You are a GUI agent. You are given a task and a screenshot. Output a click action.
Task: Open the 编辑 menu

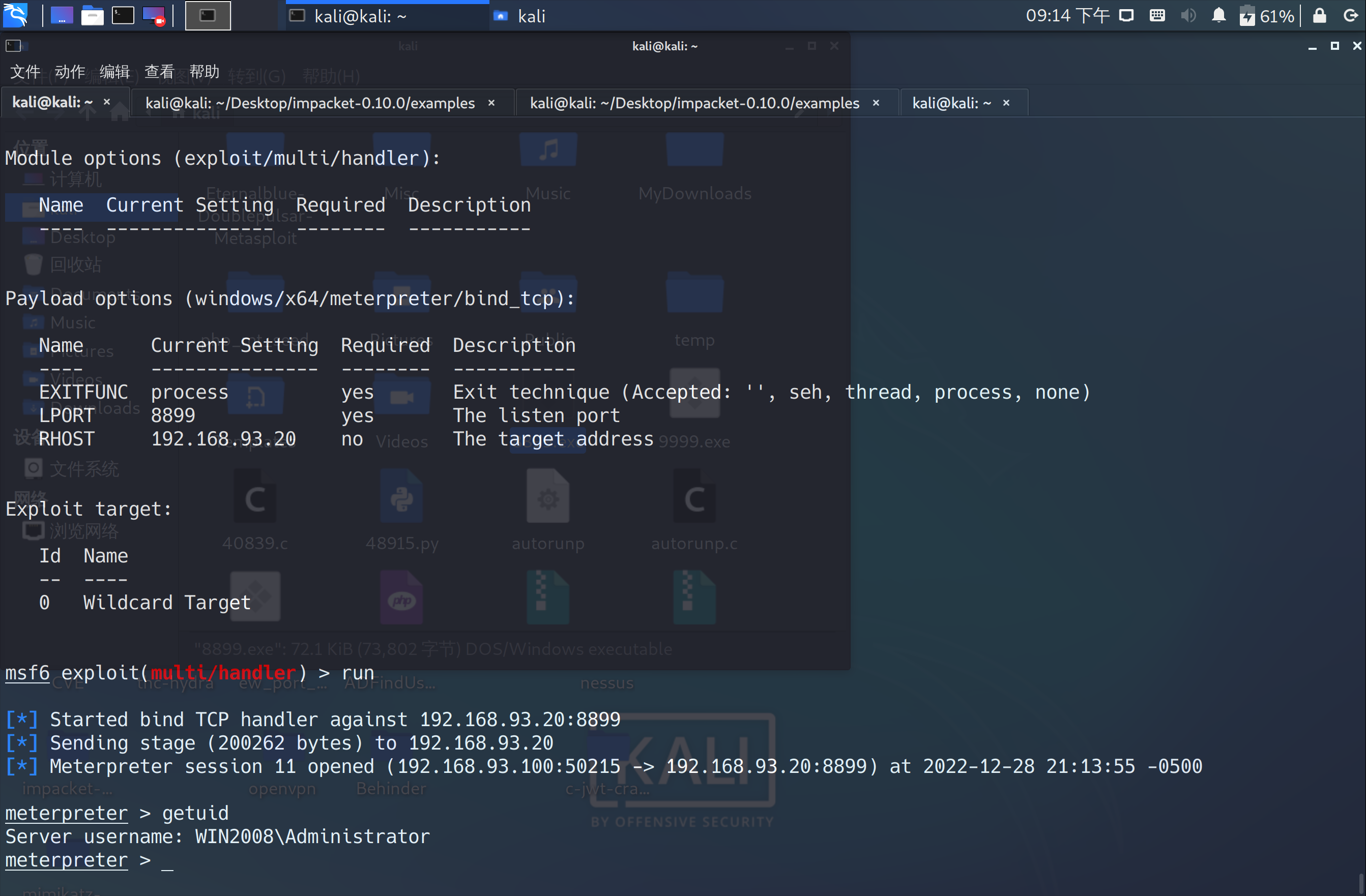click(115, 72)
